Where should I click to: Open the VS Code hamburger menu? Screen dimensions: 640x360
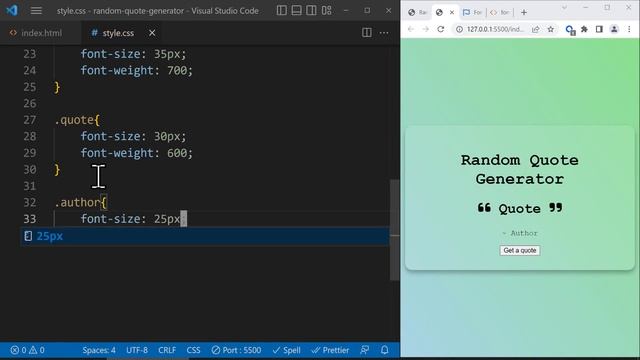click(36, 11)
